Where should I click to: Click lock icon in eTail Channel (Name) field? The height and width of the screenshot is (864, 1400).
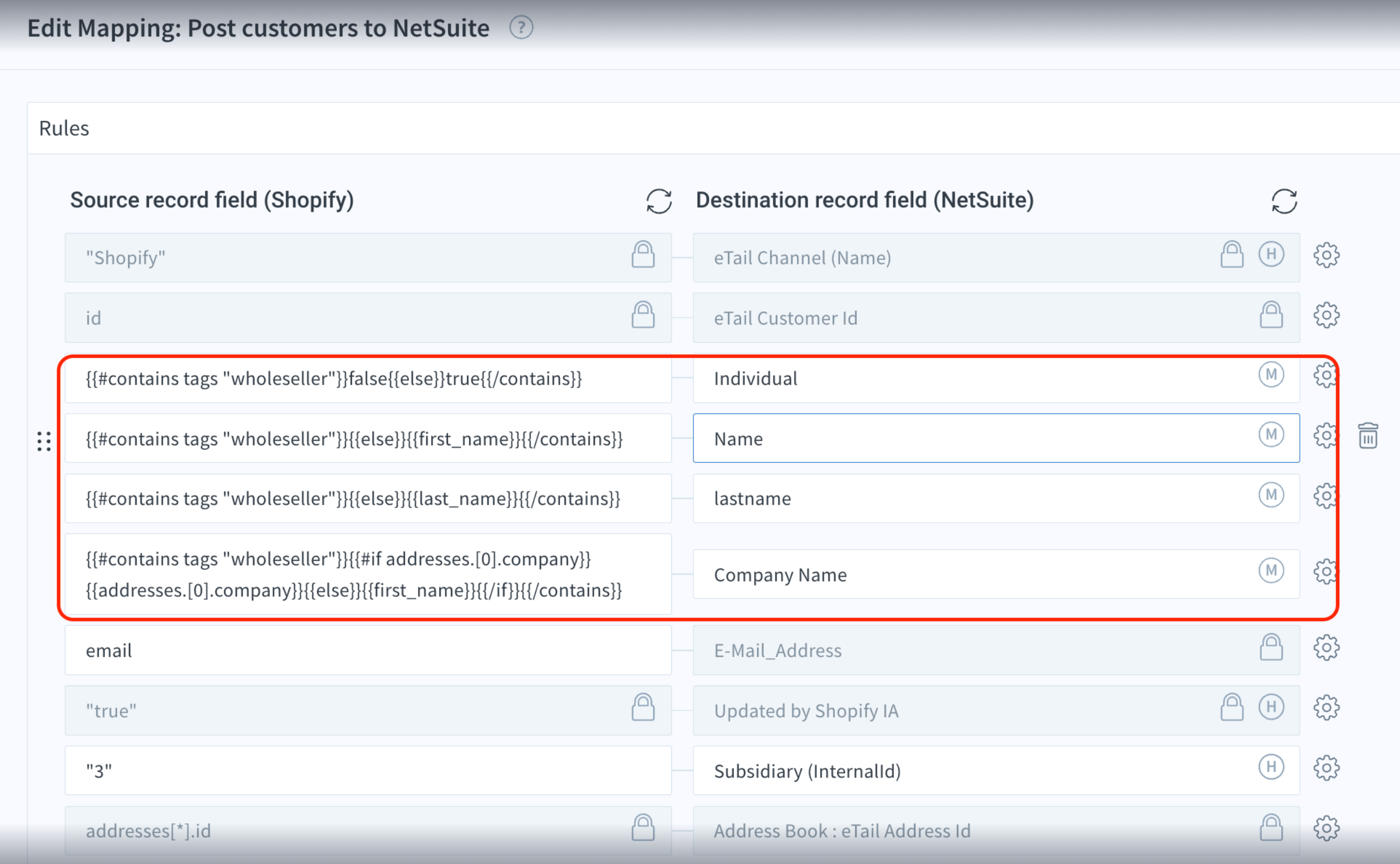1231,253
